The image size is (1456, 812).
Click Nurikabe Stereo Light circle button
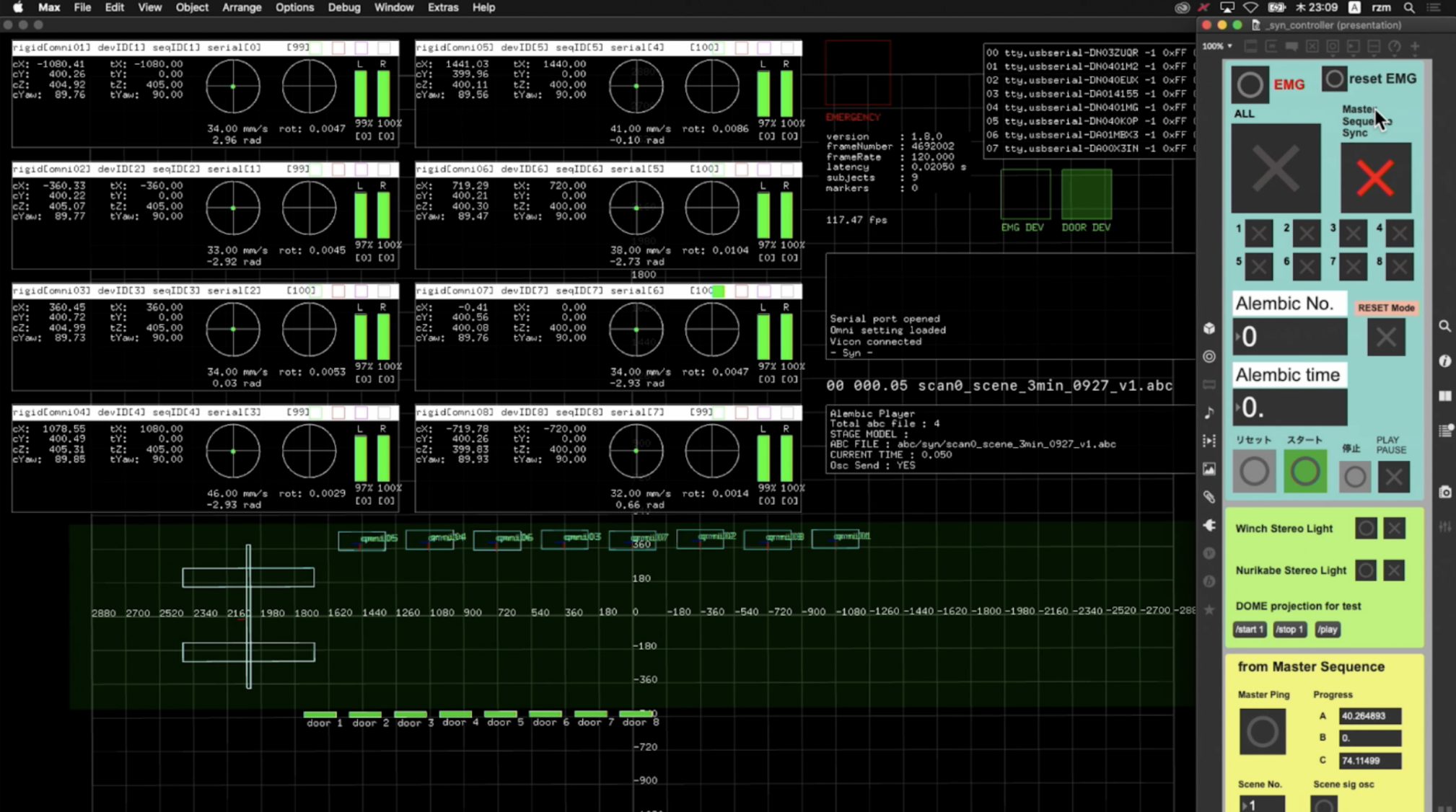coord(1366,570)
